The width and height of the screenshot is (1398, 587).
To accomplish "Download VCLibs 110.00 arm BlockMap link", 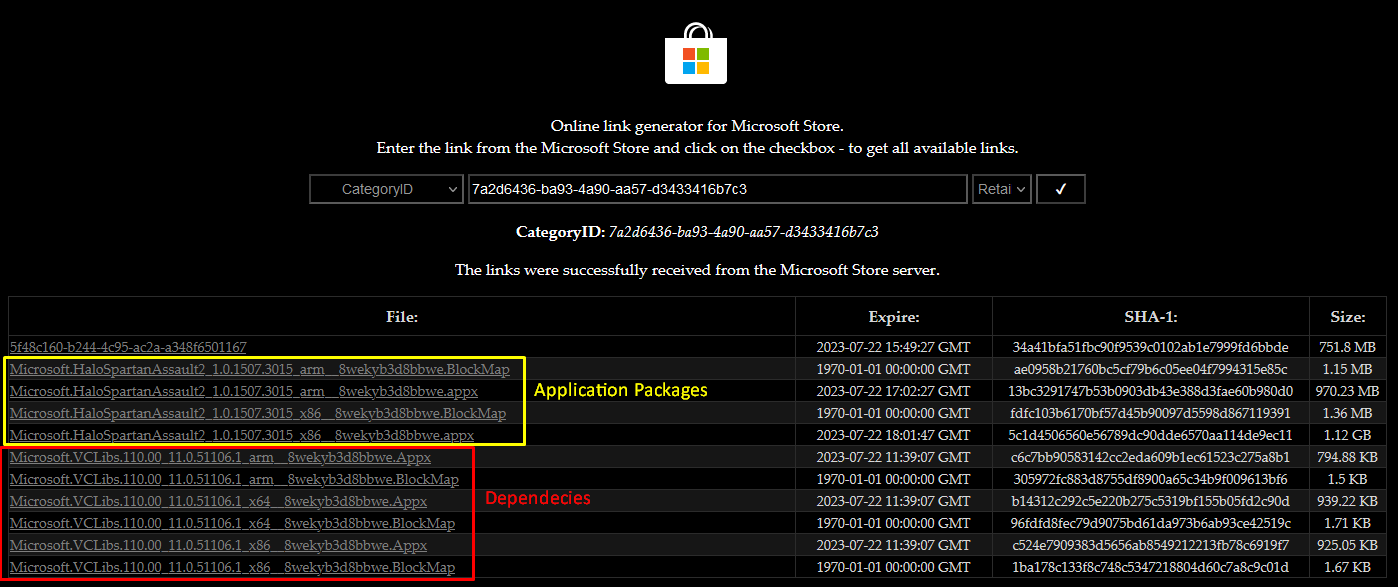I will pyautogui.click(x=234, y=479).
